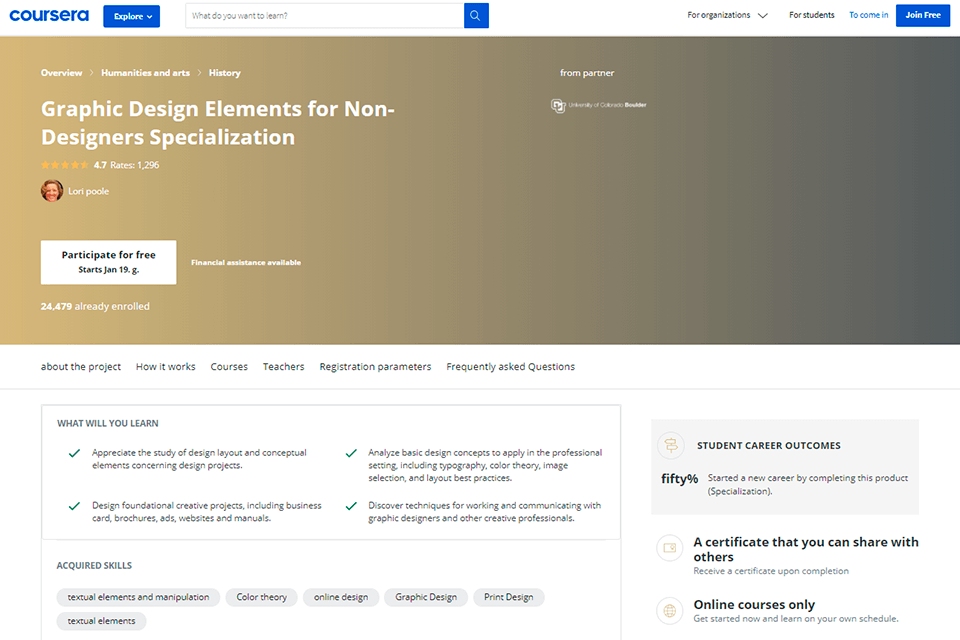The height and width of the screenshot is (640, 960).
Task: Click the Humanities and arts breadcrumb
Action: [x=145, y=73]
